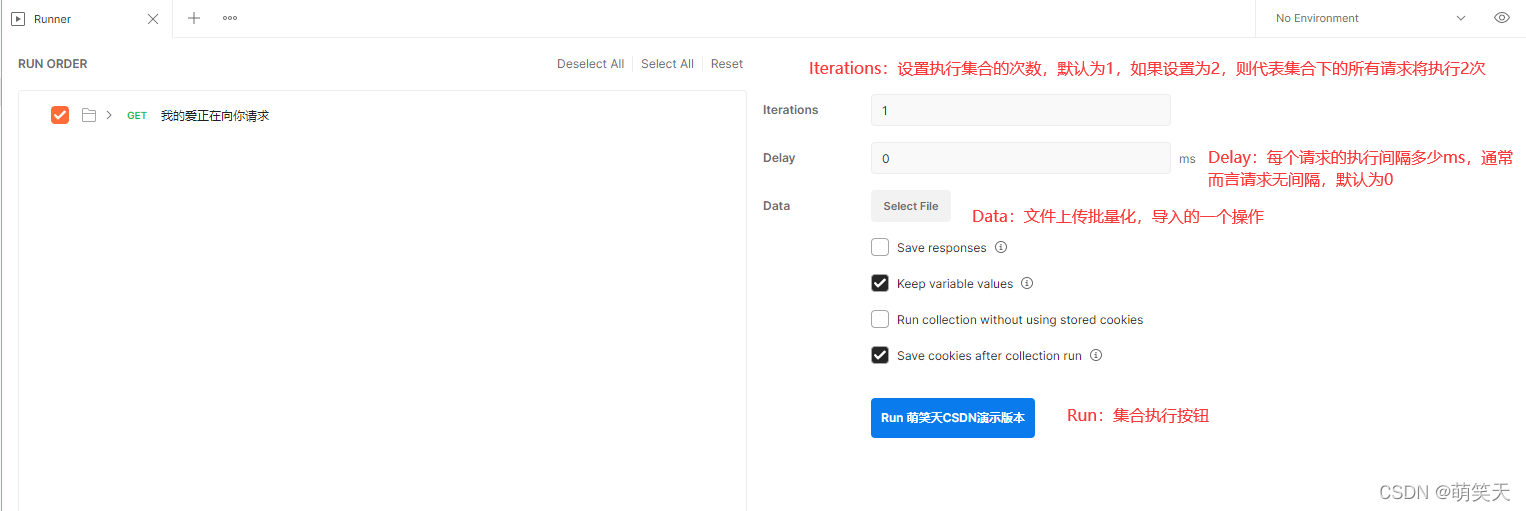Screen dimensions: 1526x511
Task: Select the Runner tab label
Action: tap(52, 19)
